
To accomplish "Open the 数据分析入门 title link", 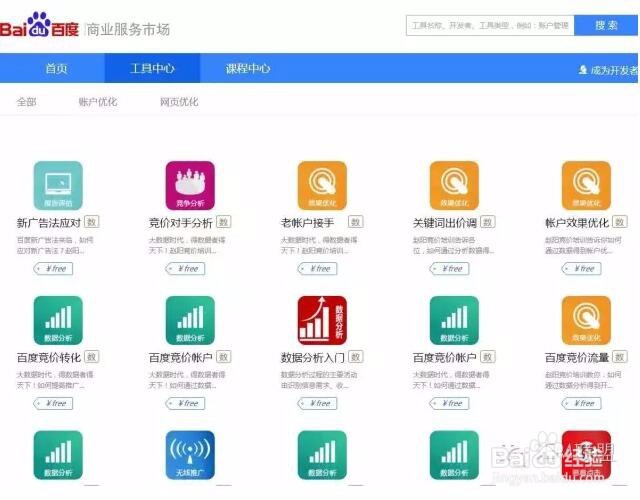I will click(313, 357).
